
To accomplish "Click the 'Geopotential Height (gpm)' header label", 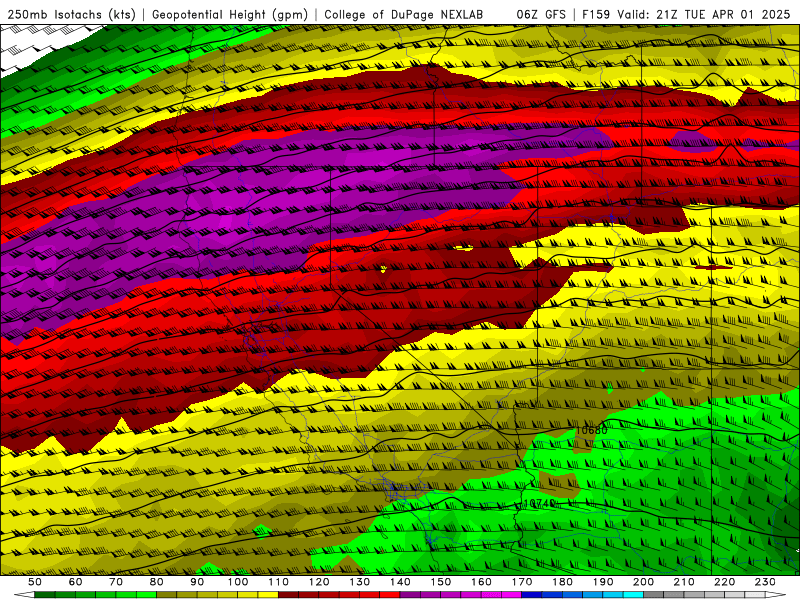I will point(230,15).
